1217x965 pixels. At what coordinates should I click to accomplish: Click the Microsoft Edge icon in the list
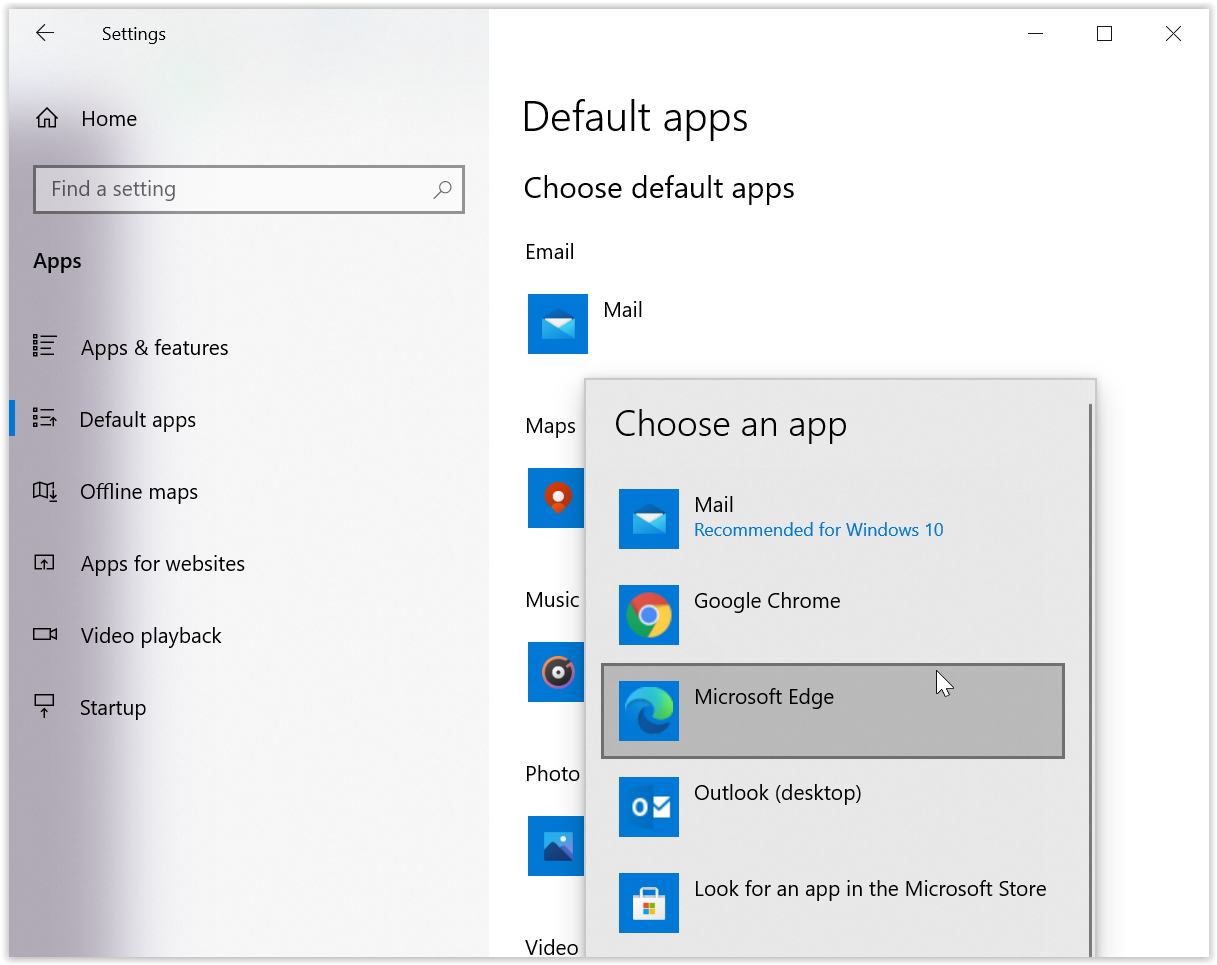[649, 711]
